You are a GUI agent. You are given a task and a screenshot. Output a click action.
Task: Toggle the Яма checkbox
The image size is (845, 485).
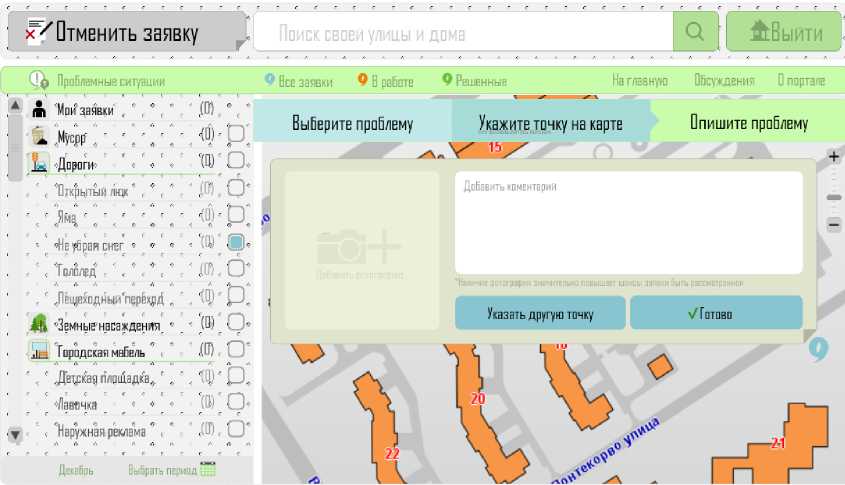pos(236,214)
